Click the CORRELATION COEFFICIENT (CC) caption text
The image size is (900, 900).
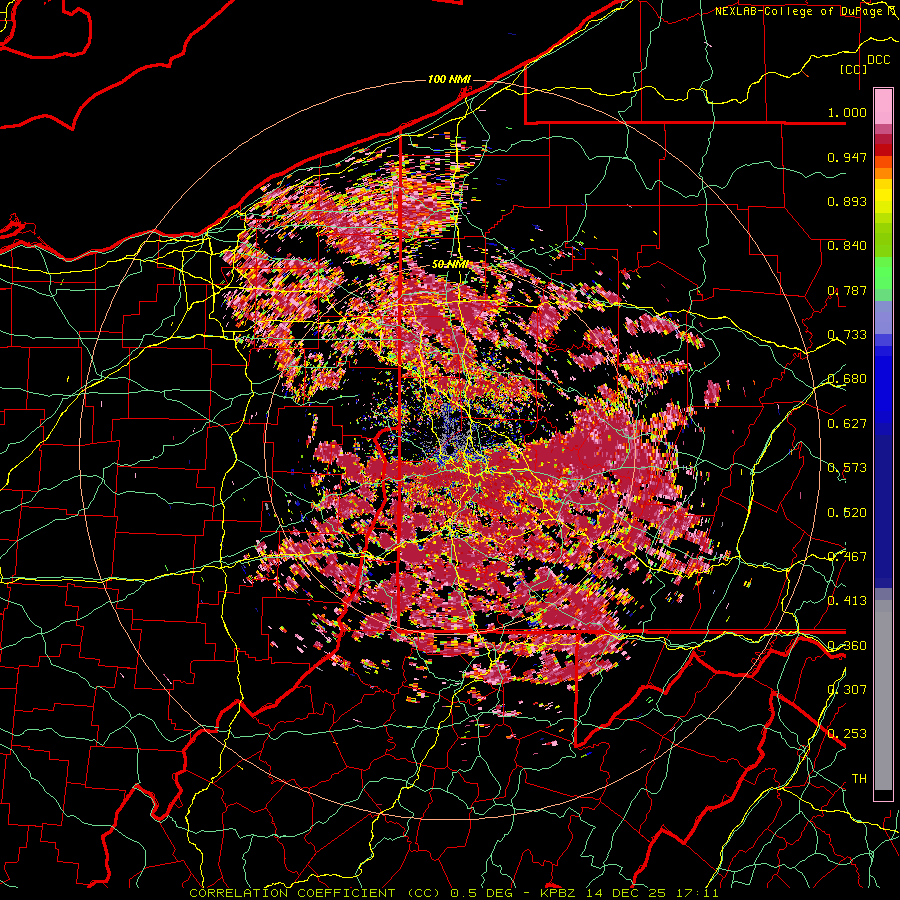tap(315, 893)
